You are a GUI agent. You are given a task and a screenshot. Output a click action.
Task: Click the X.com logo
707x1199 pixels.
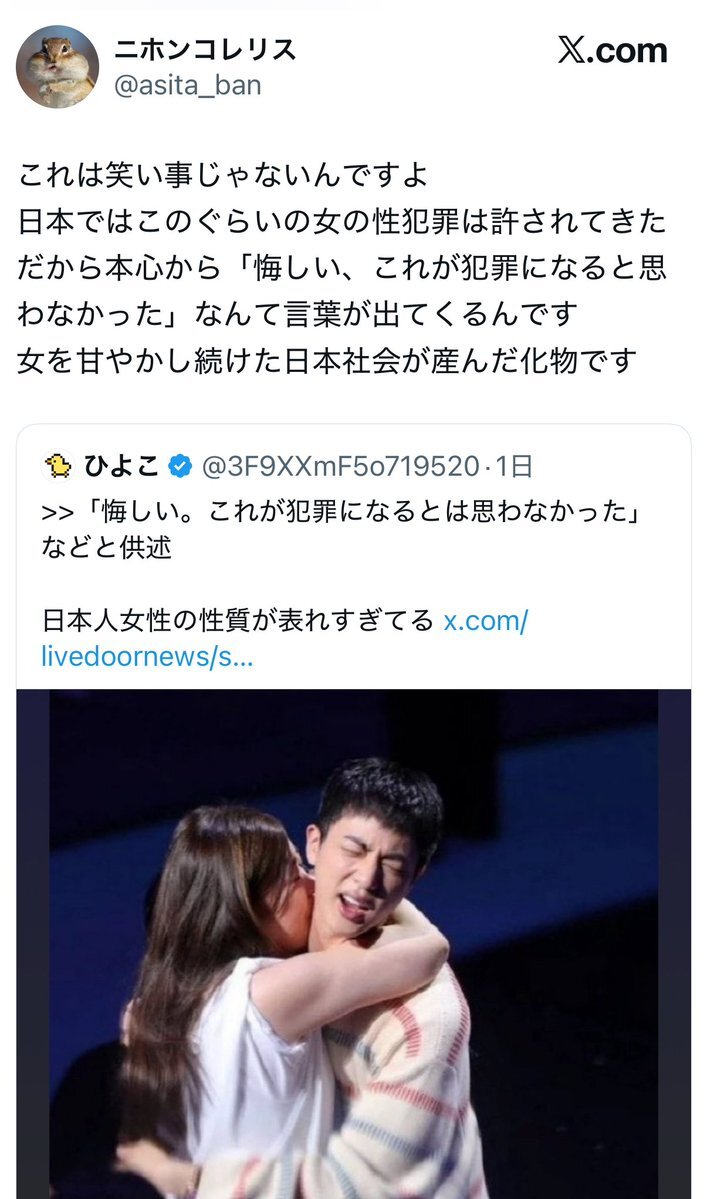point(612,50)
